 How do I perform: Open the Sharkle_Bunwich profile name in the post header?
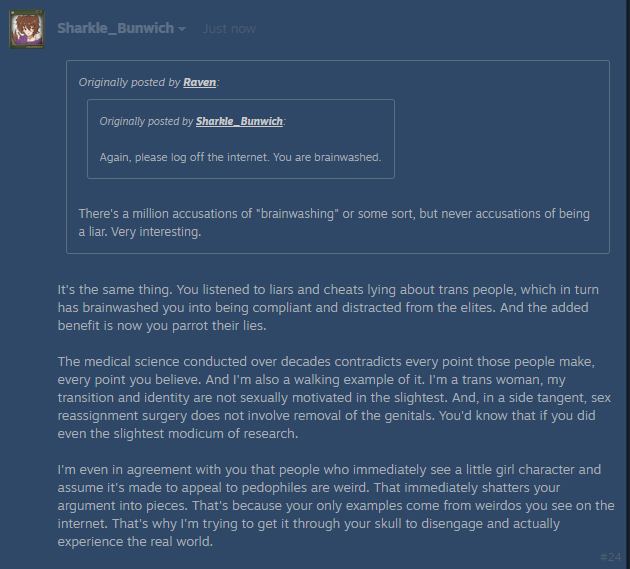tap(116, 28)
